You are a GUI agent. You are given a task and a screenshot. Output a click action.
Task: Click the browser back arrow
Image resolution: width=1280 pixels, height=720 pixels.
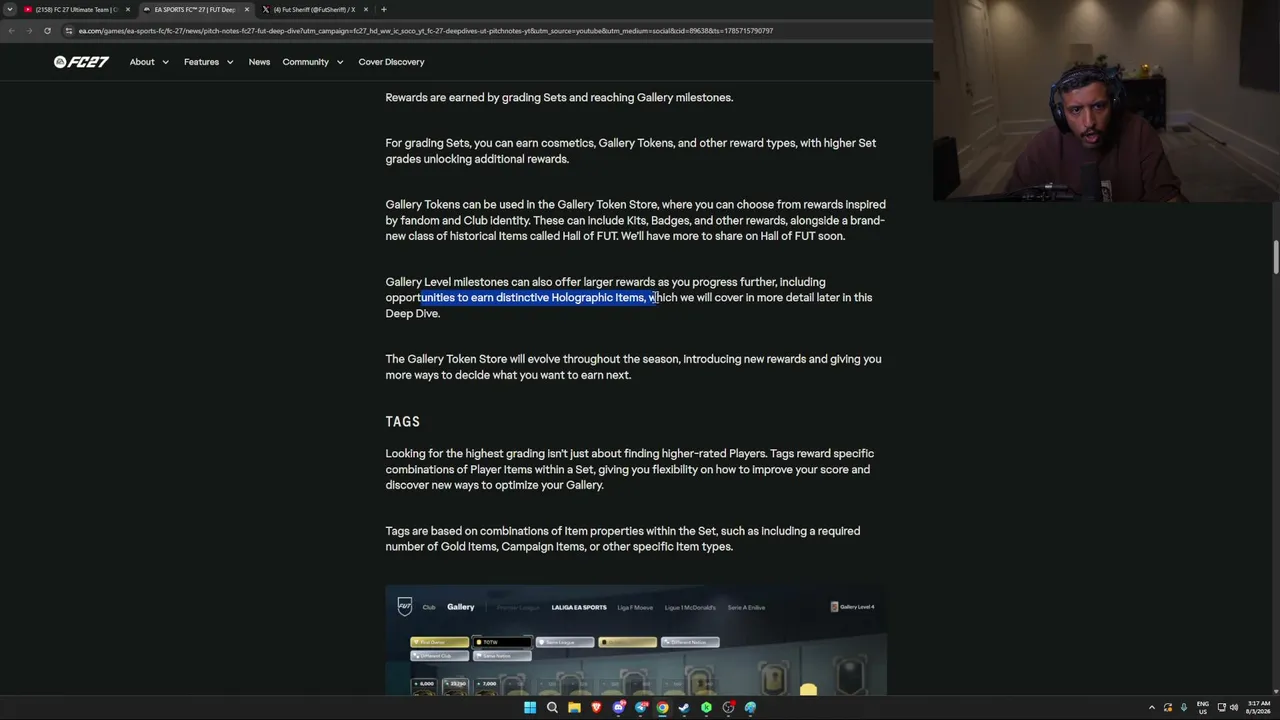pyautogui.click(x=11, y=31)
